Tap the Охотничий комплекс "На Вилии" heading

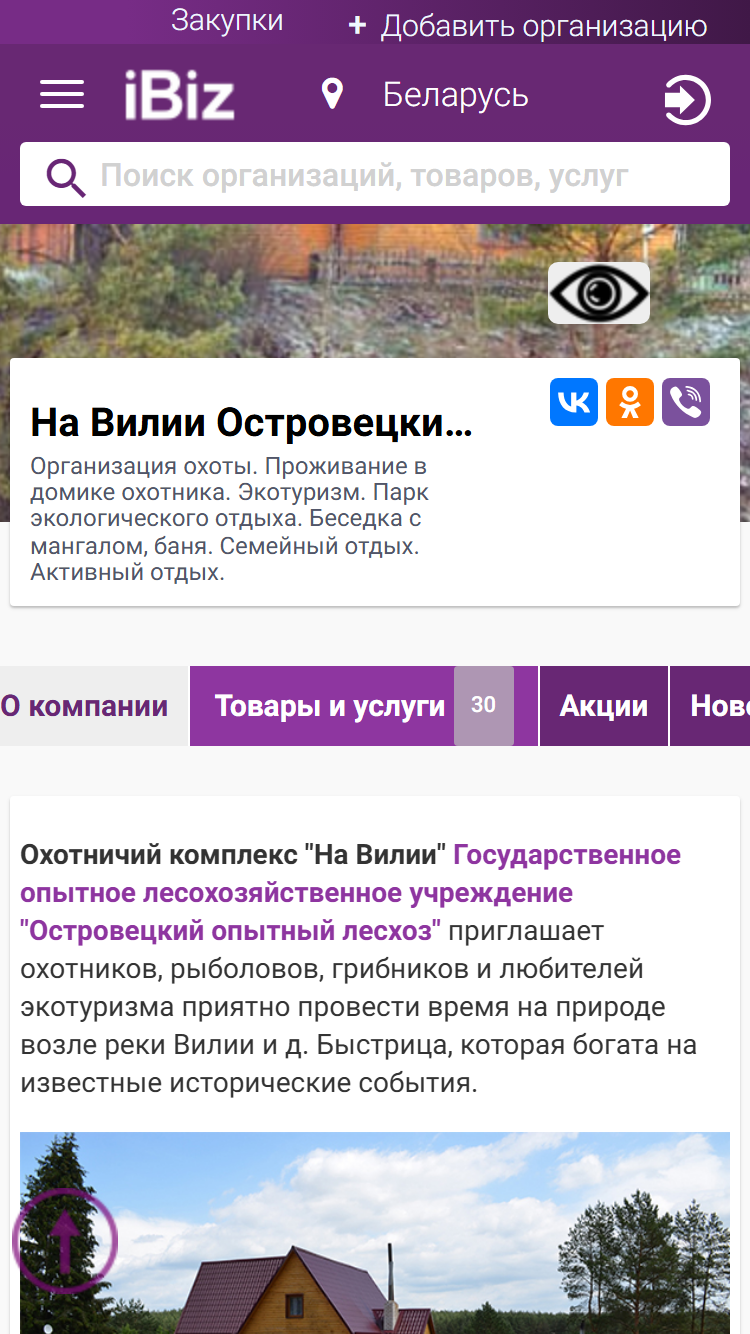tap(233, 855)
